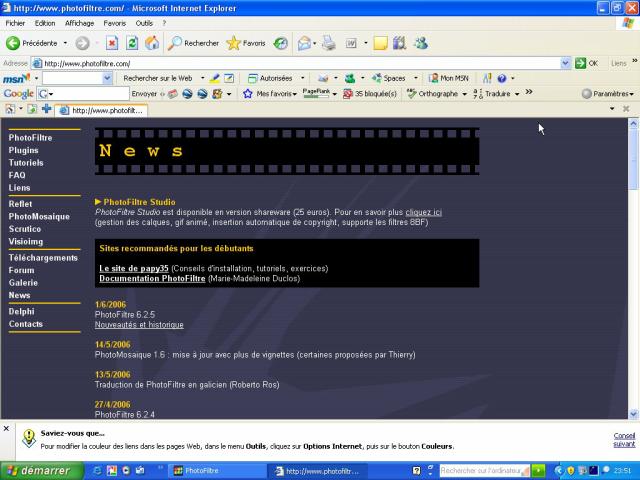
Task: Open the Précédente history dropdown arrow
Action: [65, 43]
